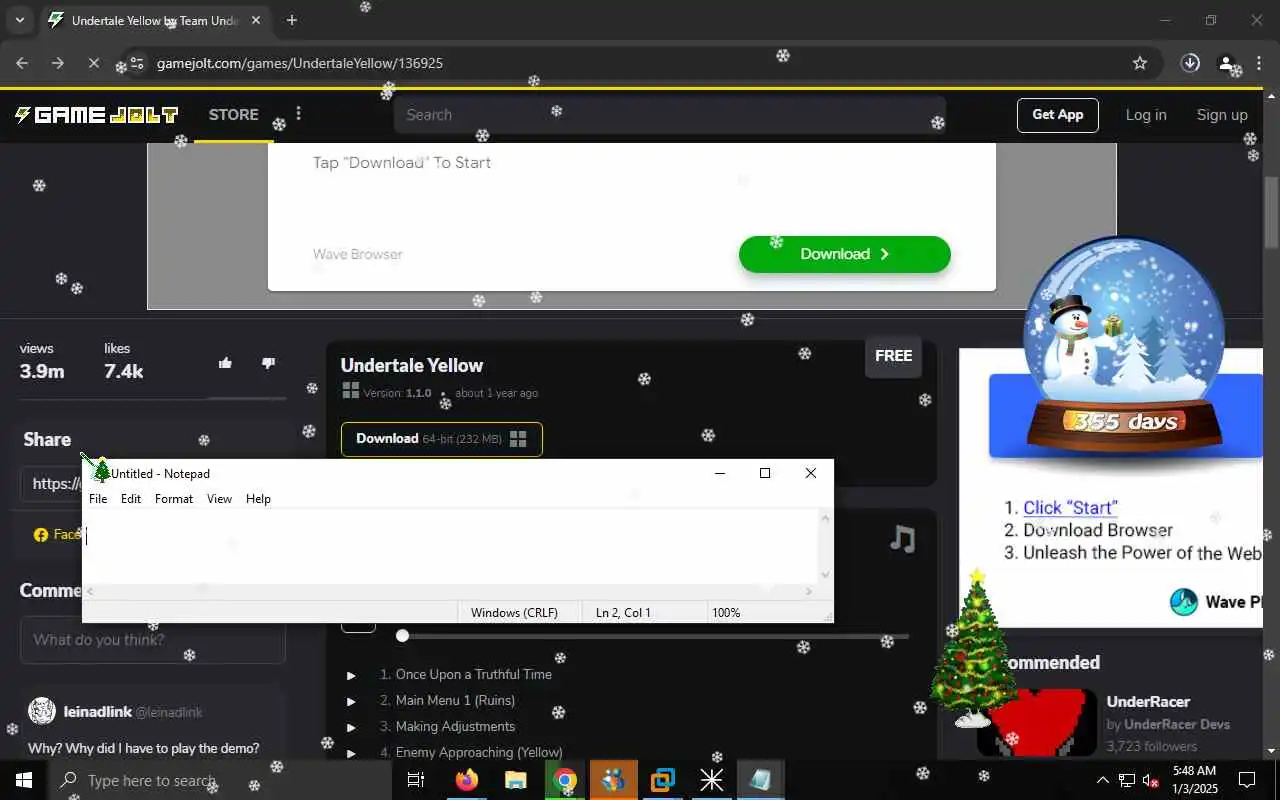Click the taskbar search box

point(220,780)
